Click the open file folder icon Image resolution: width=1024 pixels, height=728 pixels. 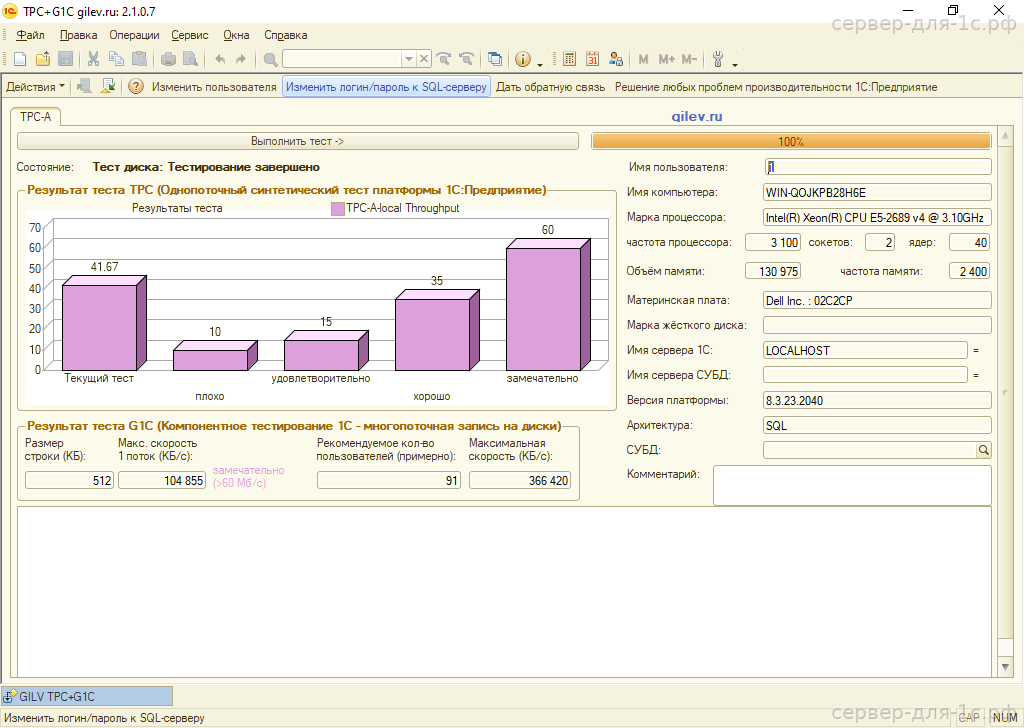pyautogui.click(x=44, y=59)
